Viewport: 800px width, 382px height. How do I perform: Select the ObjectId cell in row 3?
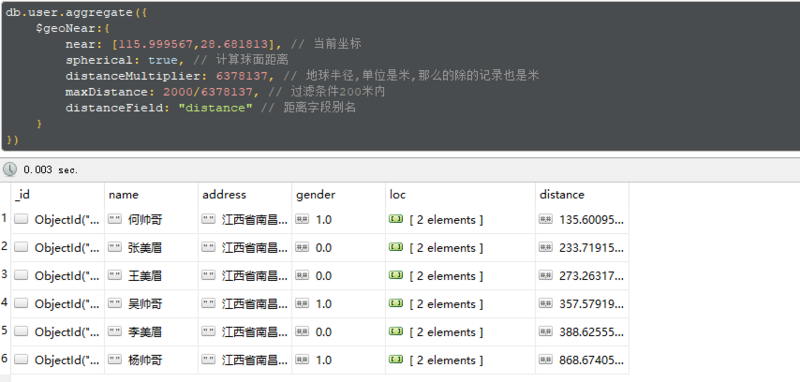coord(57,276)
